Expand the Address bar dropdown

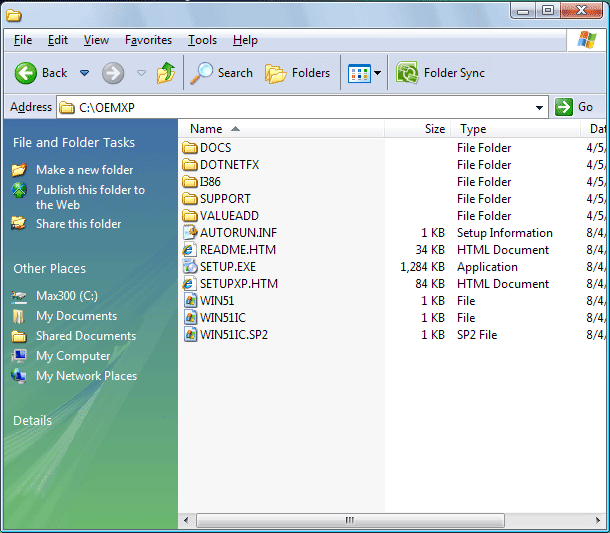pos(539,107)
